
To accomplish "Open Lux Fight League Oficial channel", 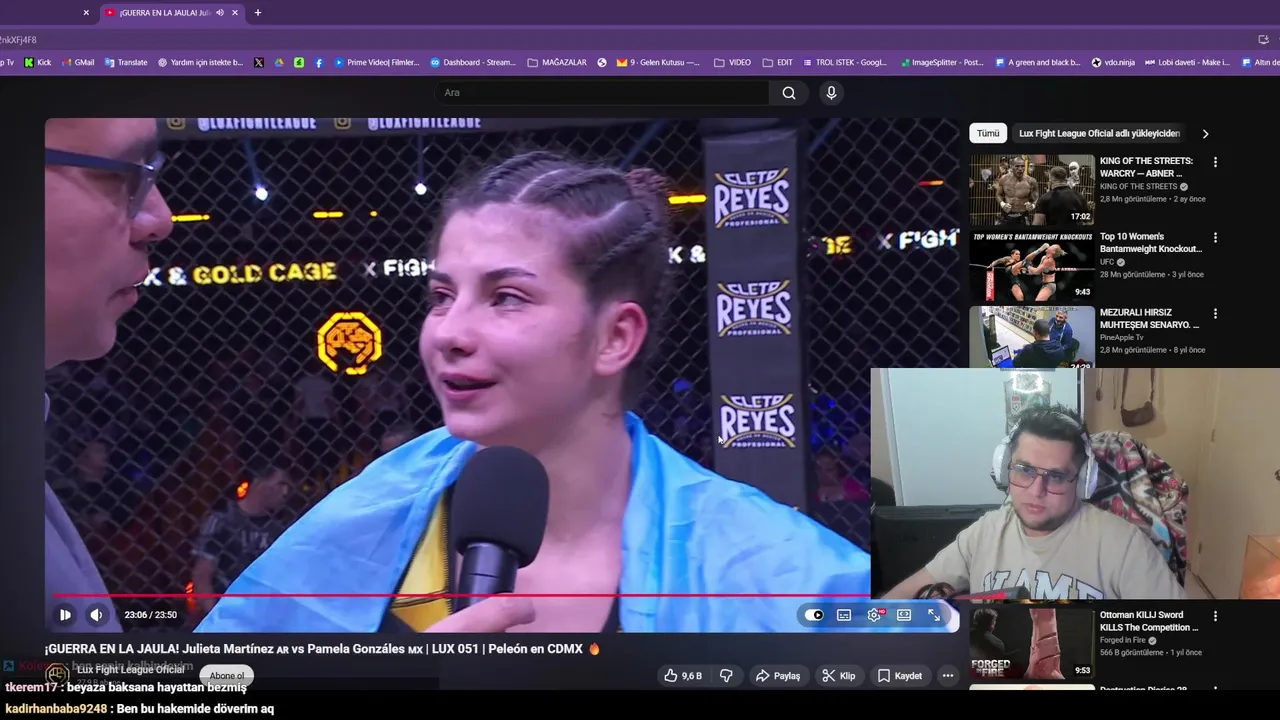I will [x=131, y=669].
